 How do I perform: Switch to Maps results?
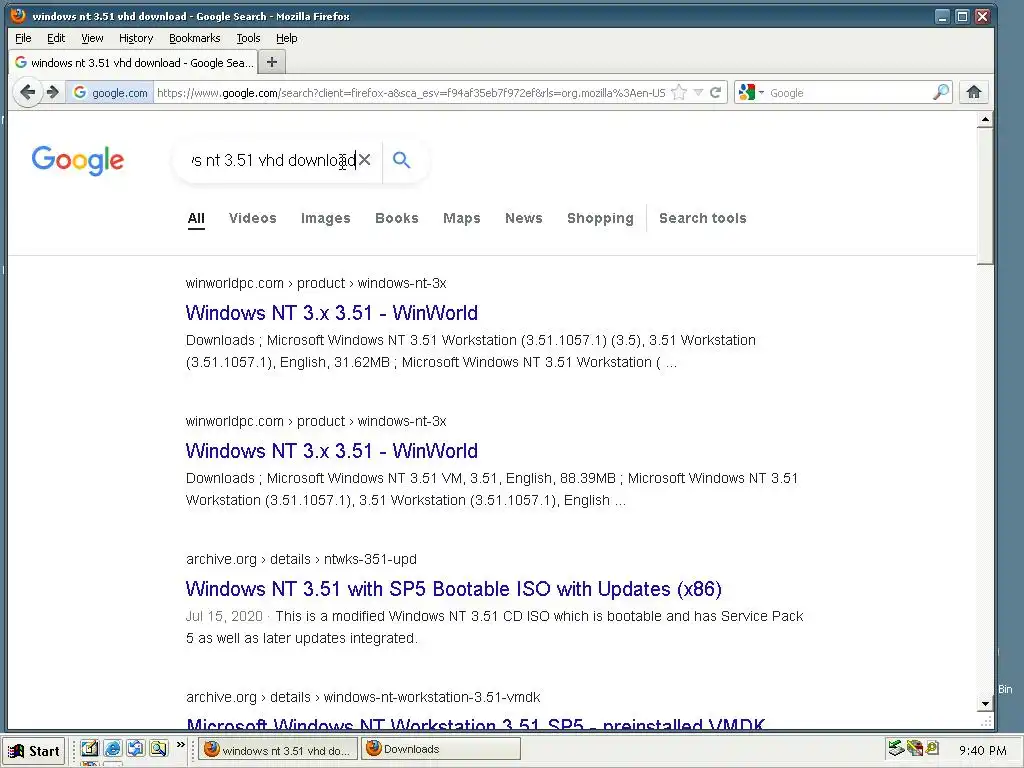click(x=462, y=218)
